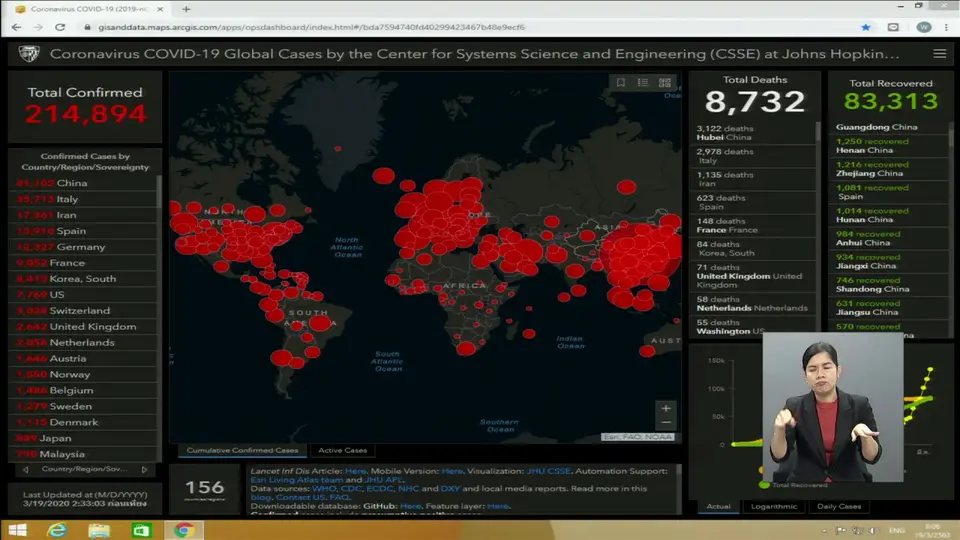
Task: Open the green Store app on taskbar
Action: [141, 530]
